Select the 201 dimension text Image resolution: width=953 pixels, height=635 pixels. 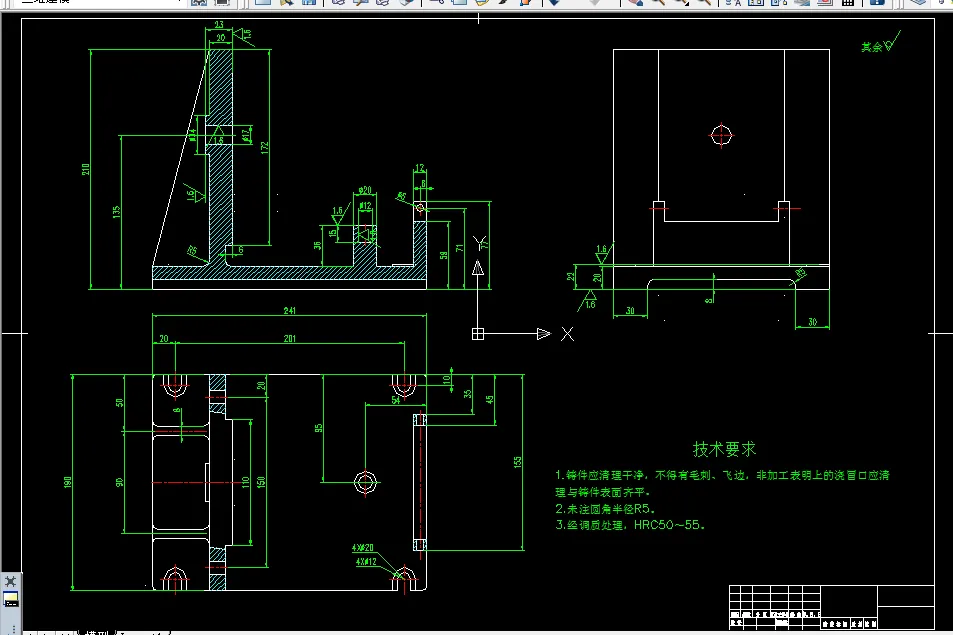tap(290, 338)
